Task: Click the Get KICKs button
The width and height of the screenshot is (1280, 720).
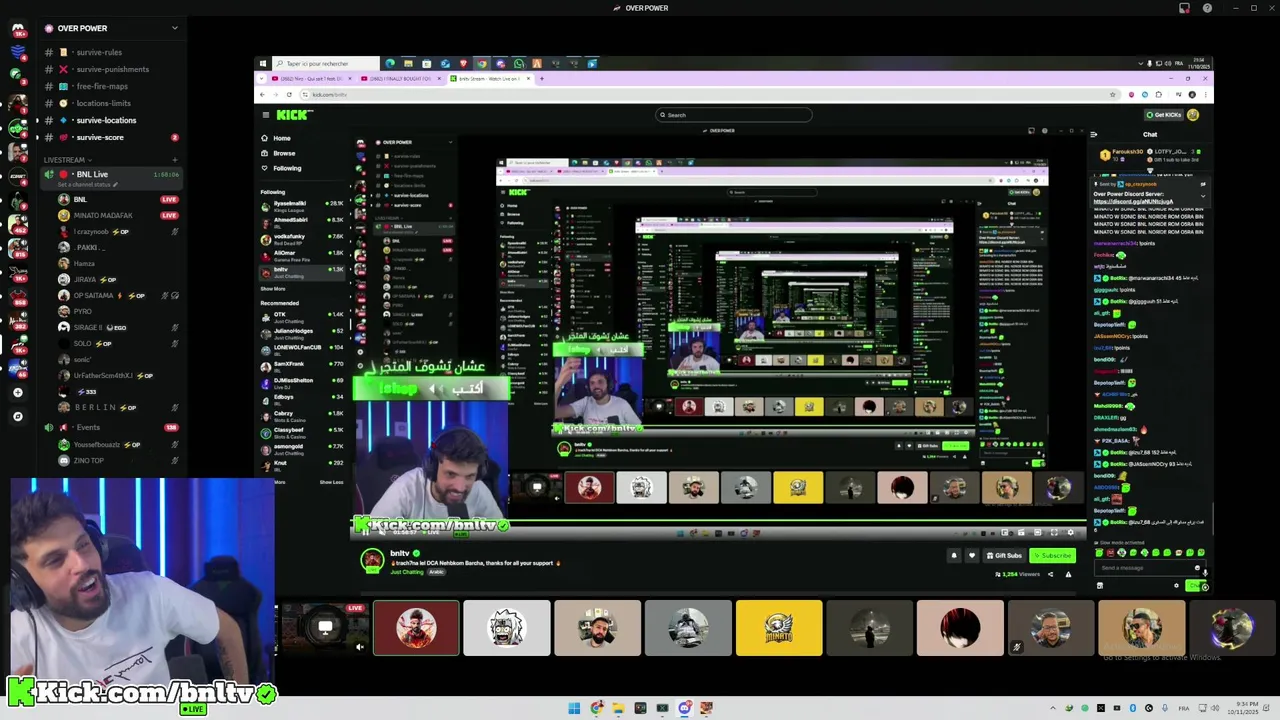Action: coord(1165,115)
